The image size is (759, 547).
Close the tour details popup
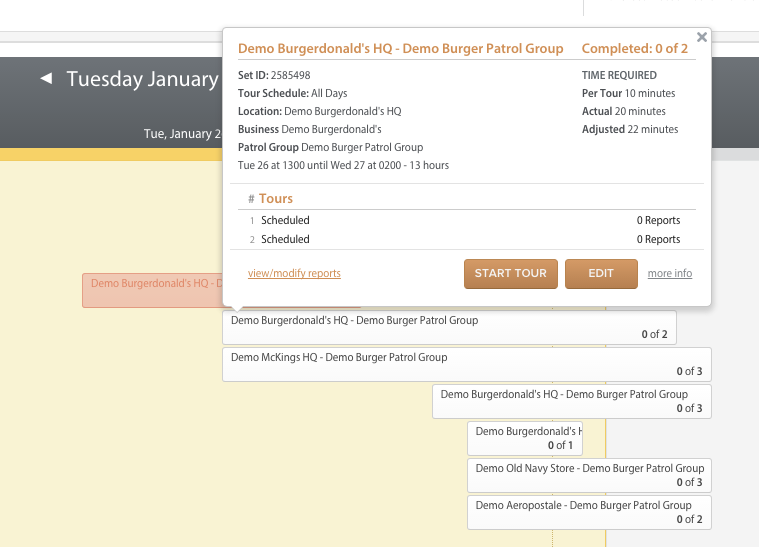pyautogui.click(x=701, y=37)
